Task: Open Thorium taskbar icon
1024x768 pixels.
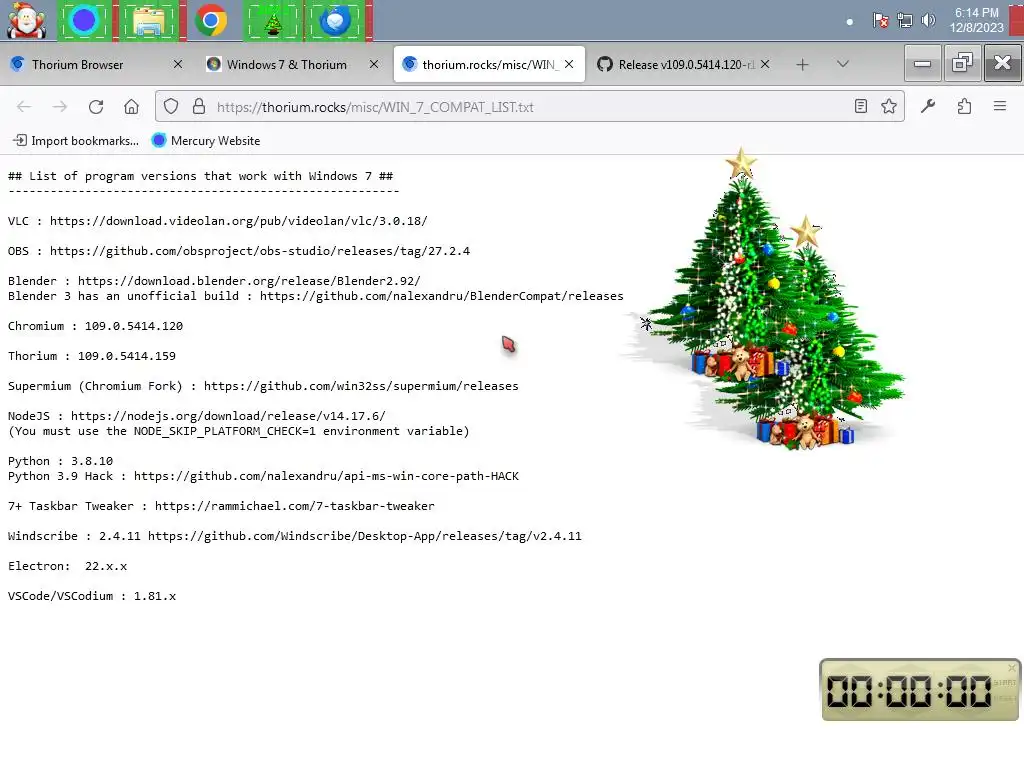Action: click(x=336, y=21)
